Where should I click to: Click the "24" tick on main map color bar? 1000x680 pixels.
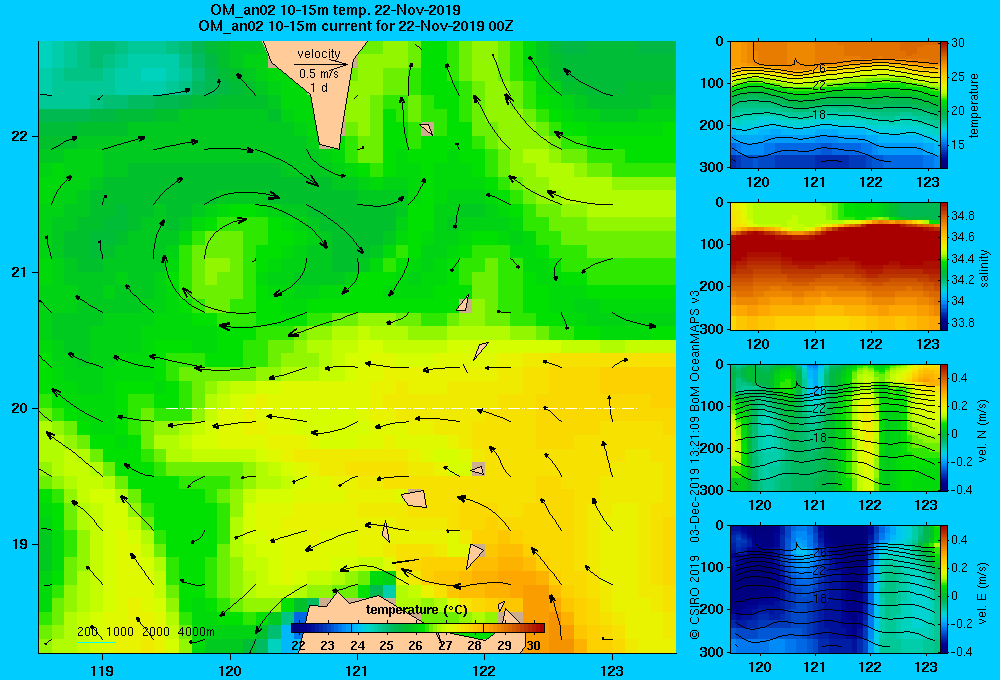tap(357, 645)
